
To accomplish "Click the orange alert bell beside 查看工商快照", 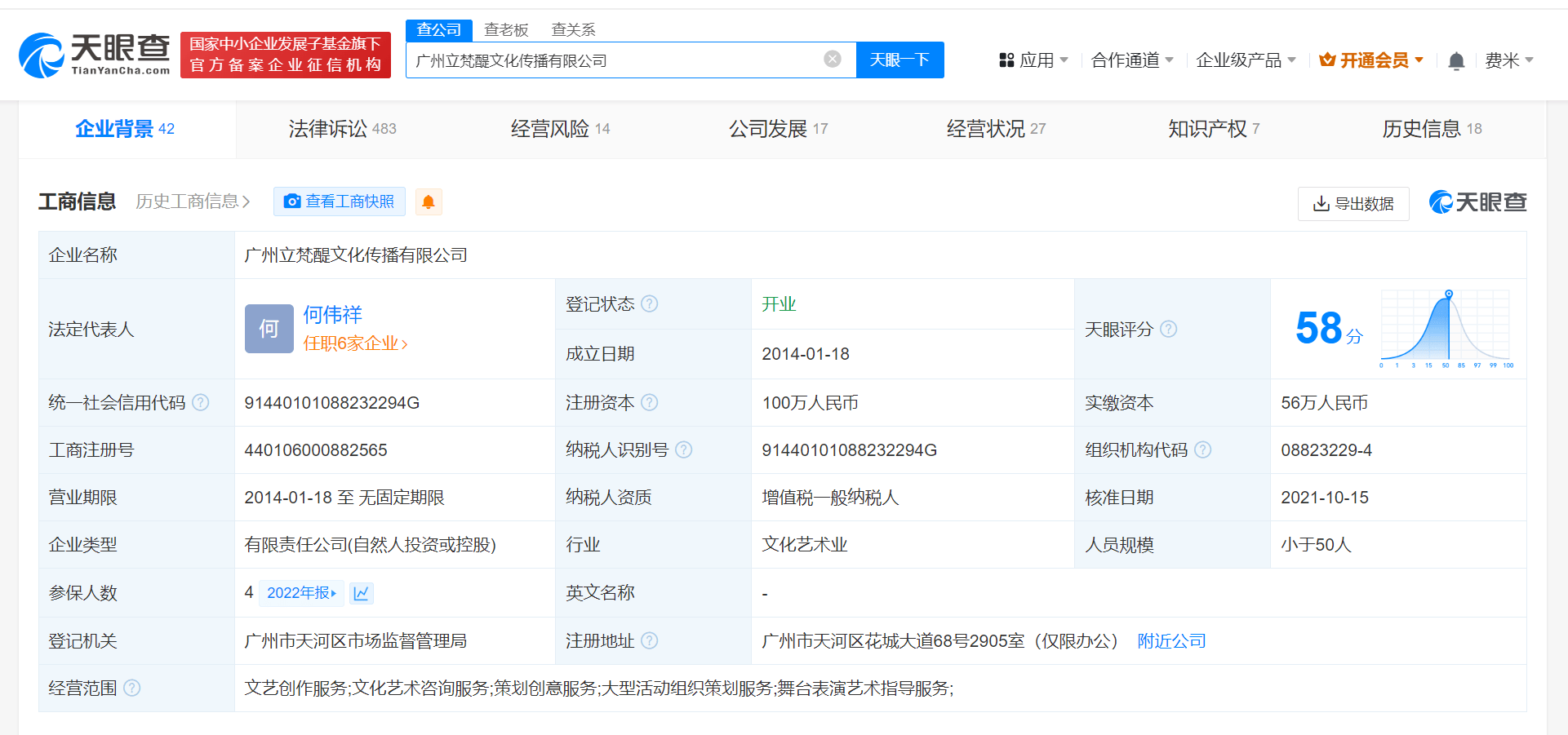I will 429,201.
